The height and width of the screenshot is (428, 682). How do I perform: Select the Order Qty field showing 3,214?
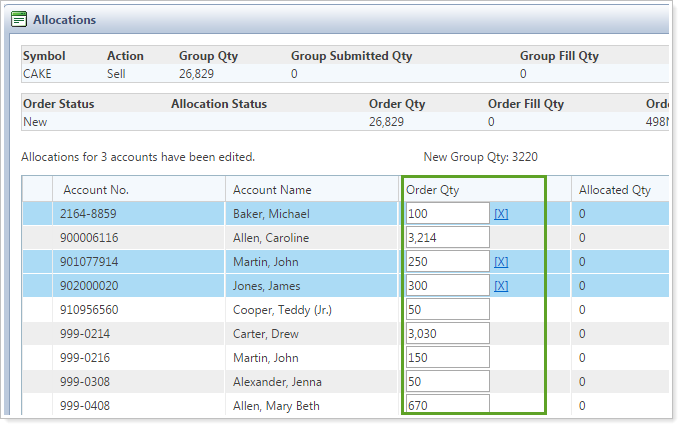pyautogui.click(x=447, y=238)
